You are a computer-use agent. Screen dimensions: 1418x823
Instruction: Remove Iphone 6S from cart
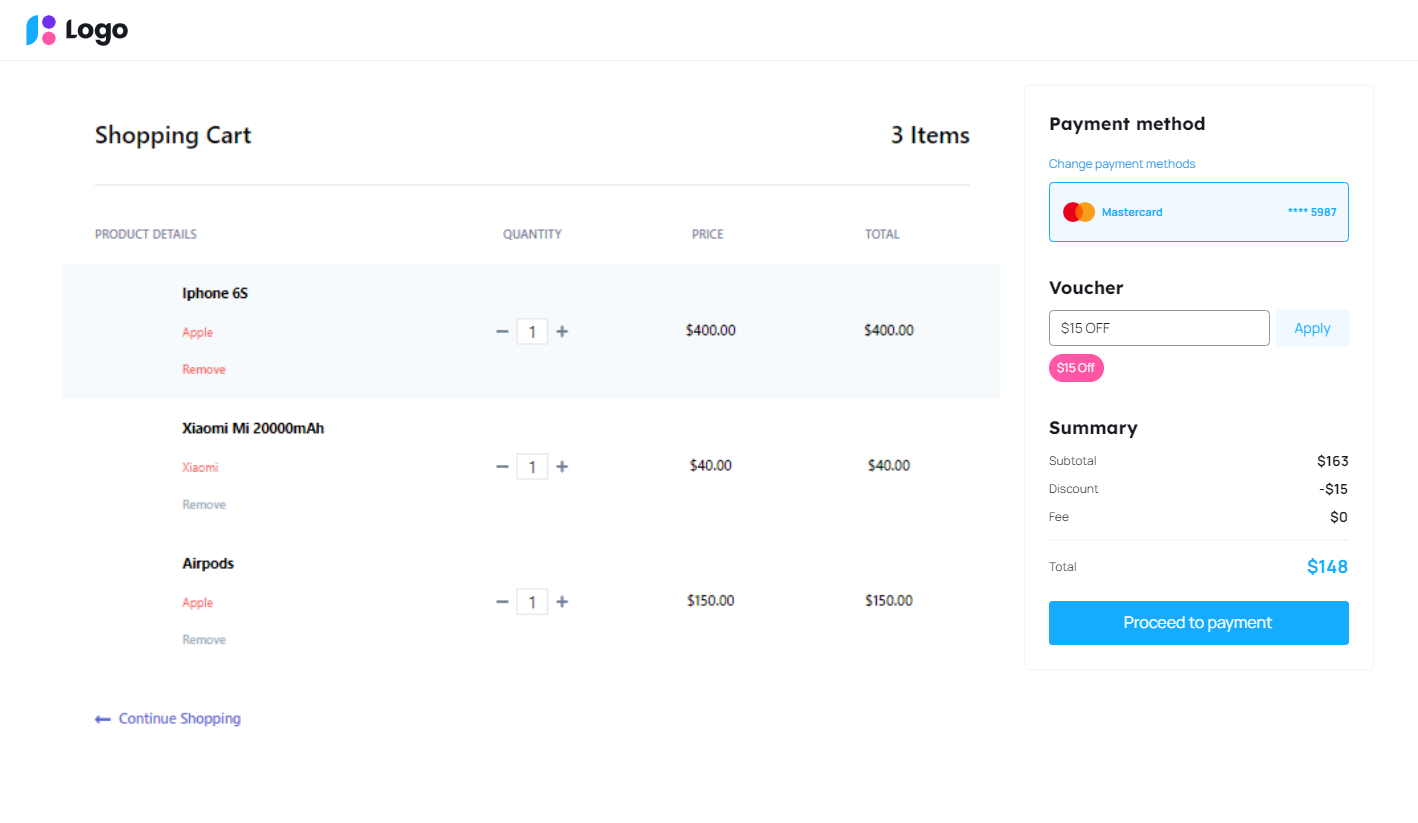click(204, 369)
